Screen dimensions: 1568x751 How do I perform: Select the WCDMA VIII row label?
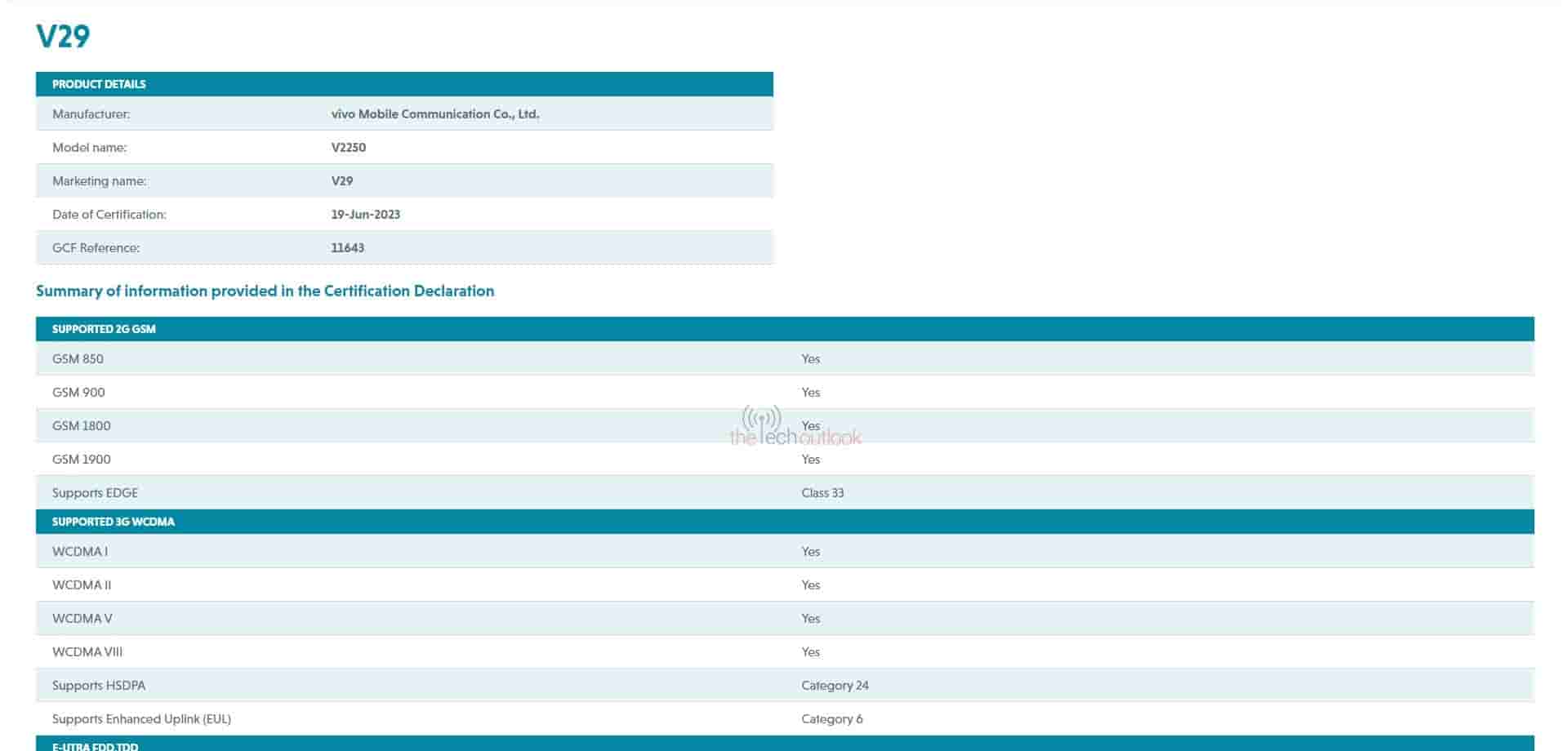pos(87,652)
